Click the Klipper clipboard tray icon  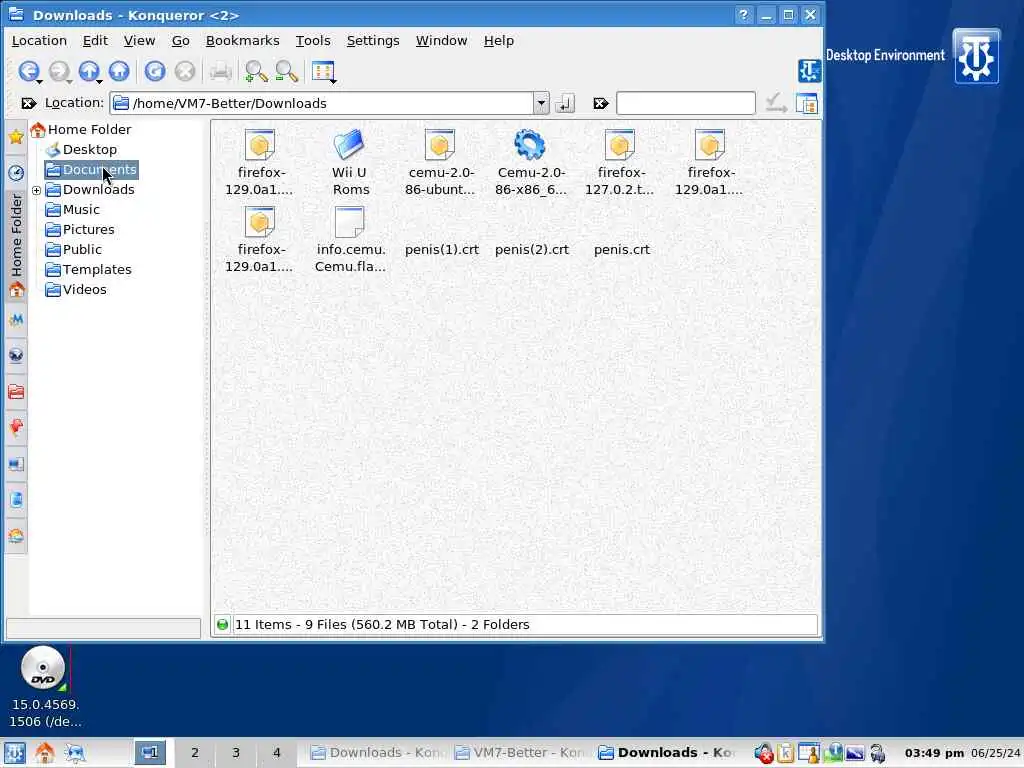(x=785, y=753)
